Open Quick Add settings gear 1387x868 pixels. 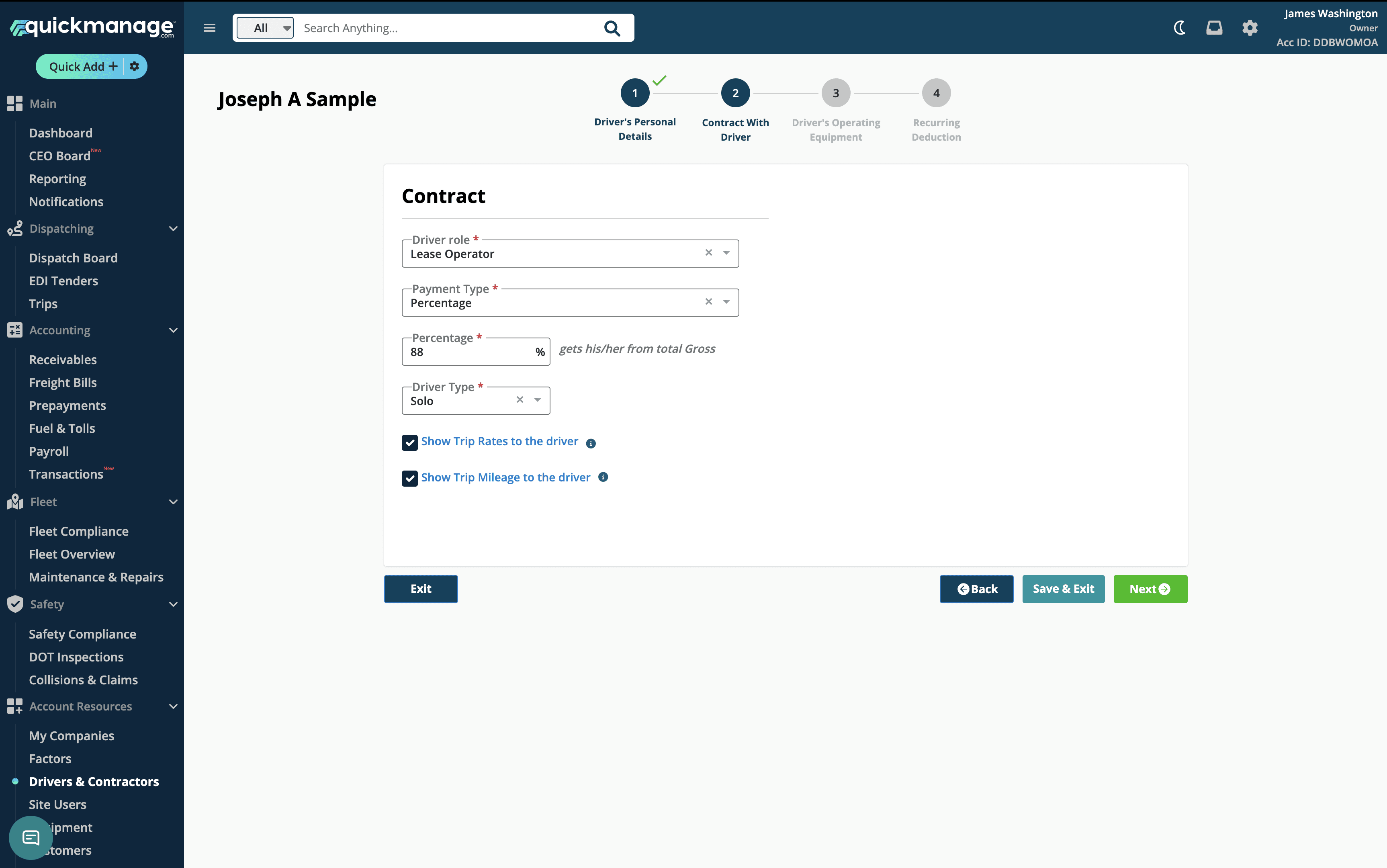pos(134,66)
